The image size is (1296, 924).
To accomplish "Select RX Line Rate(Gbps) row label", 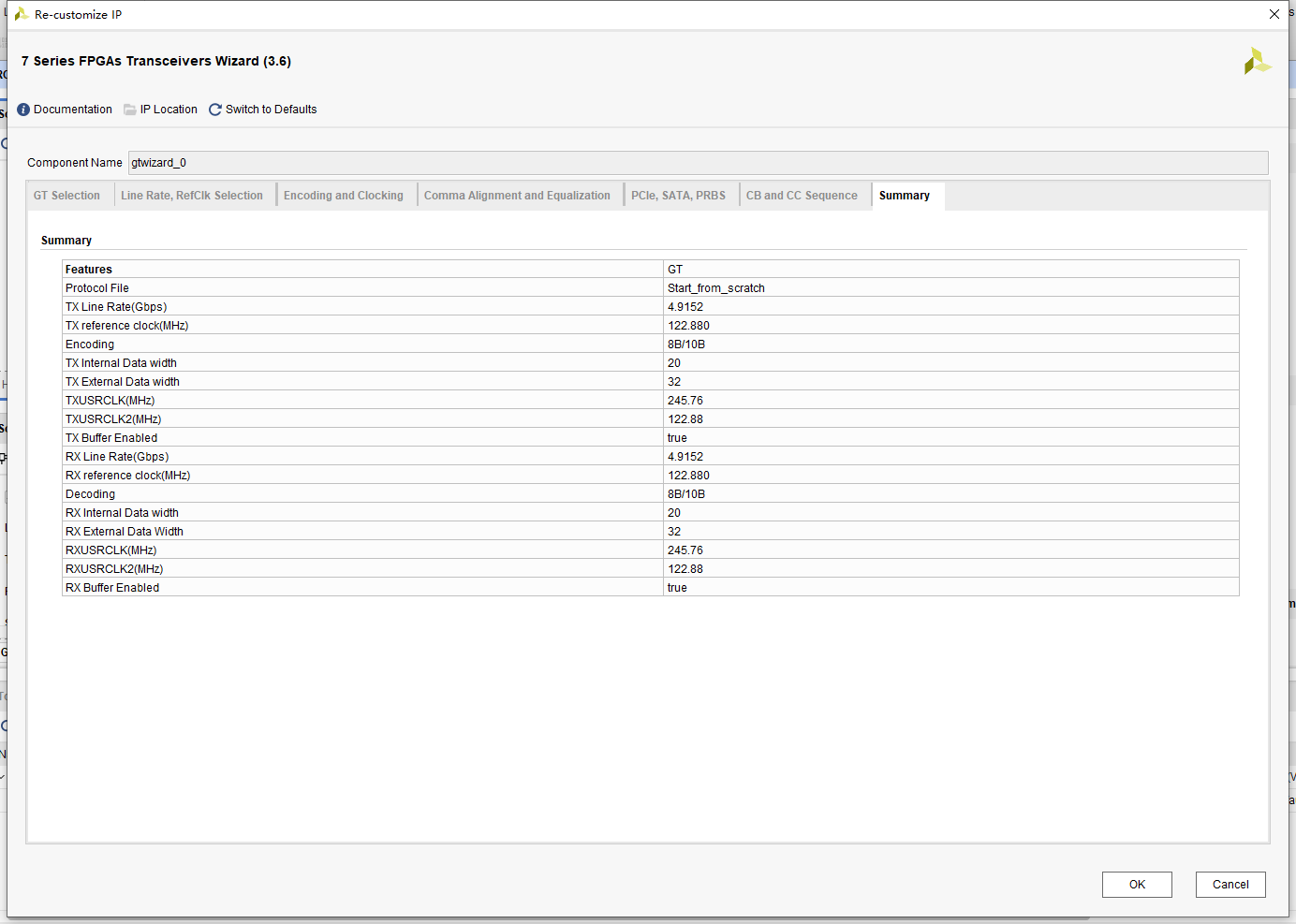I will click(117, 457).
